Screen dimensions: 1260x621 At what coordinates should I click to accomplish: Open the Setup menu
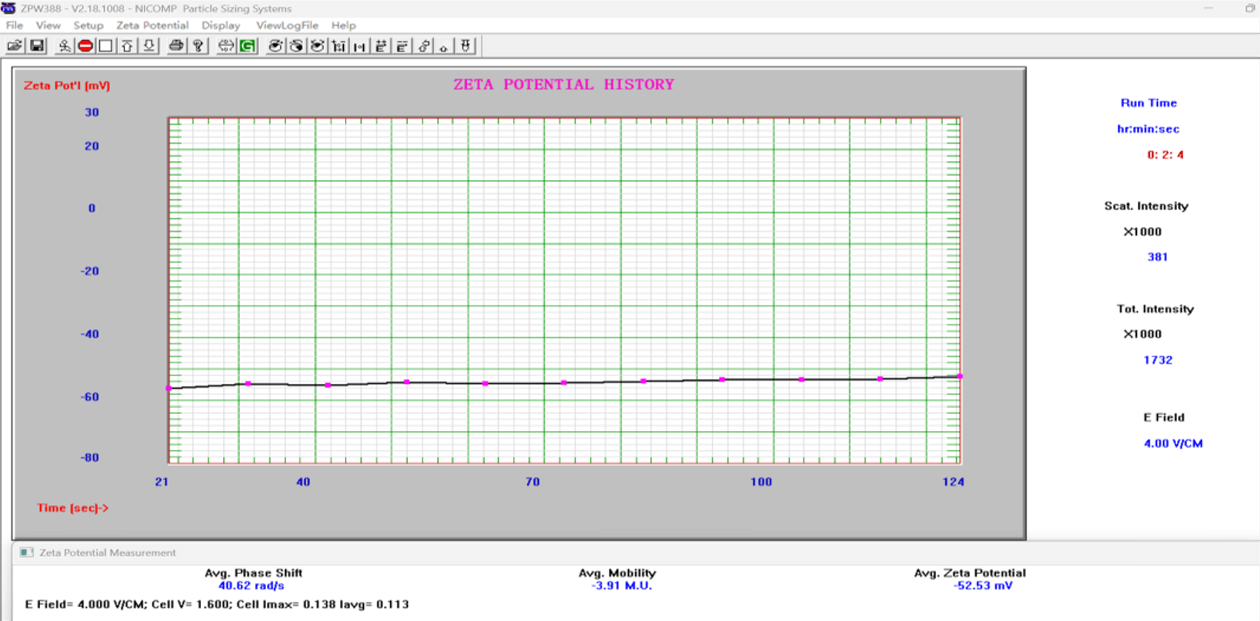tap(88, 25)
